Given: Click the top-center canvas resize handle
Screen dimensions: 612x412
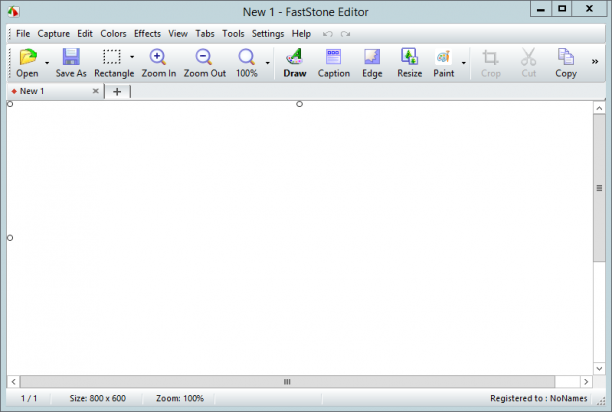Looking at the screenshot, I should 299,104.
